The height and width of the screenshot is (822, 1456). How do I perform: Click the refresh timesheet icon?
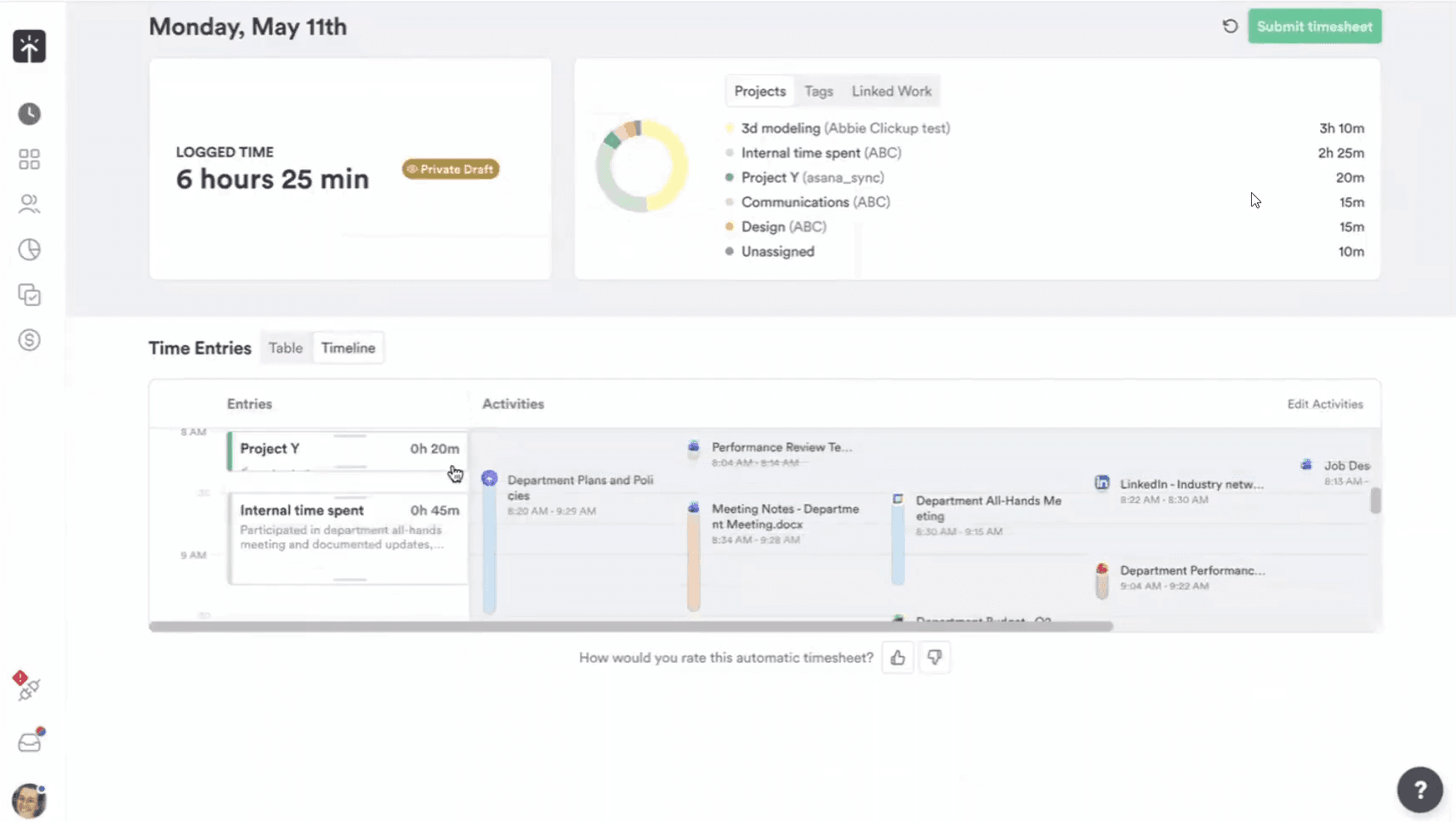tap(1230, 26)
